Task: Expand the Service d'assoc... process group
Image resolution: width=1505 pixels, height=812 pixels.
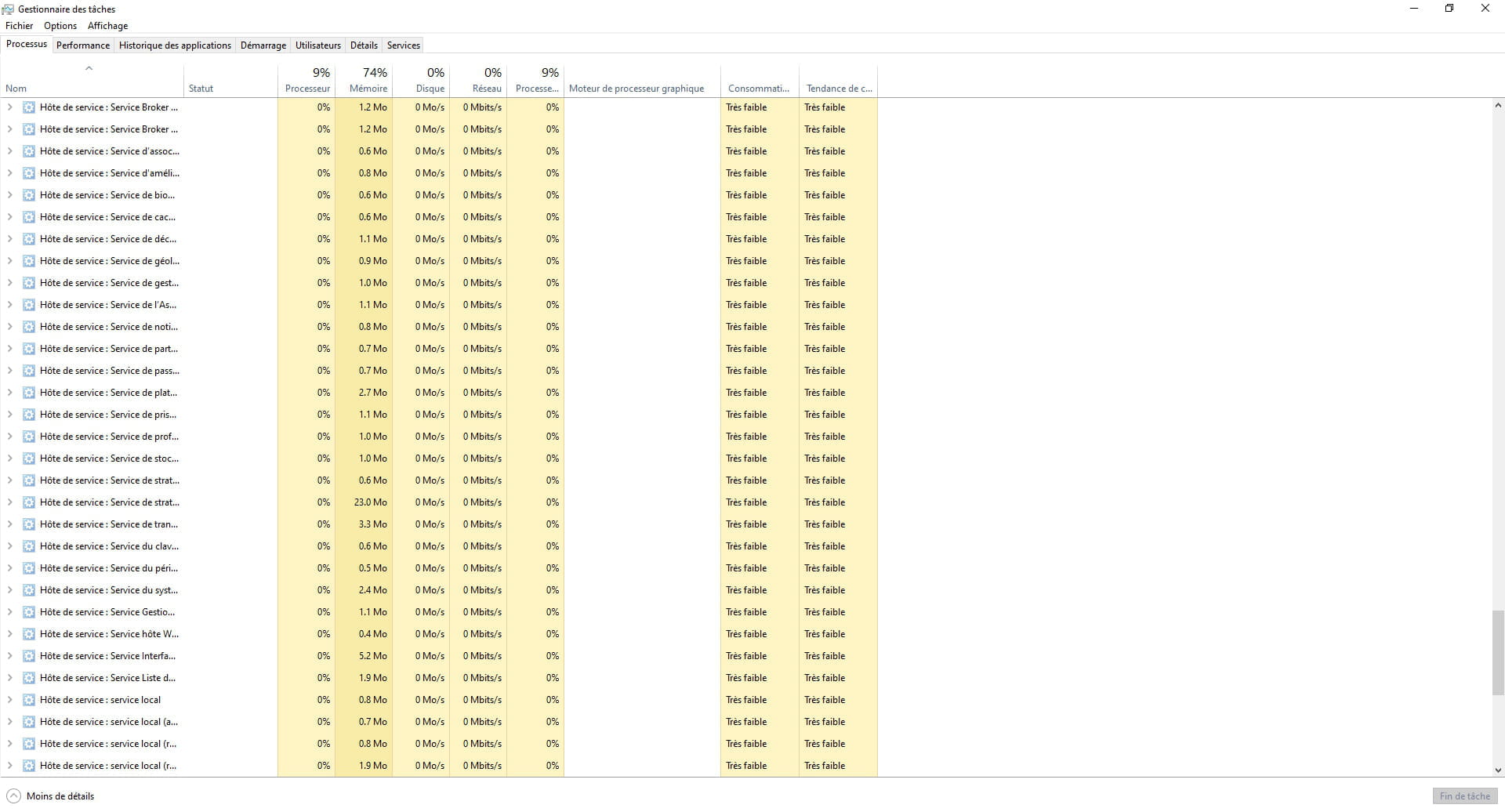Action: click(x=9, y=151)
